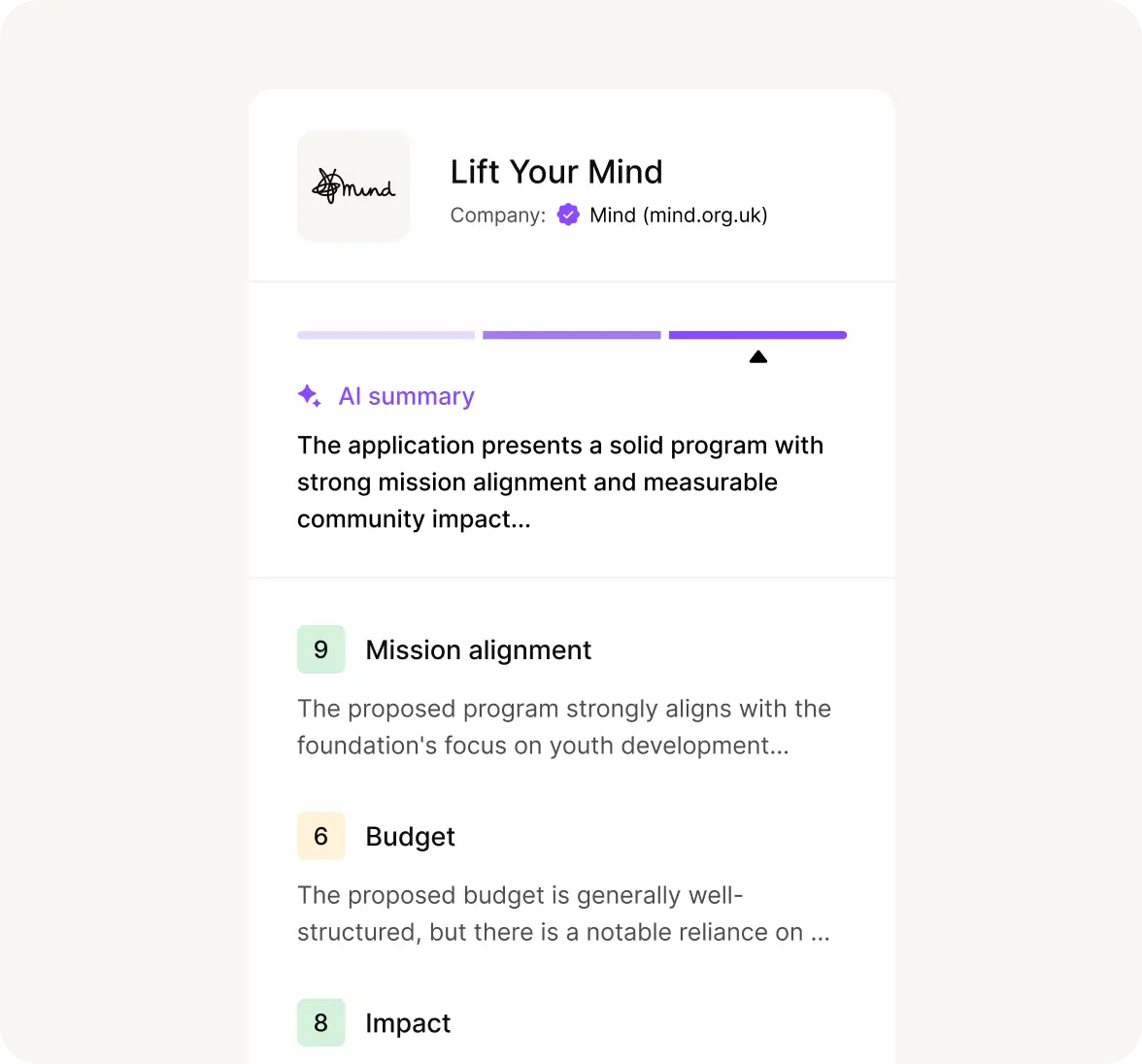Screen dimensions: 1142x1064
Task: Open the Mission alignment criterion
Action: [479, 650]
